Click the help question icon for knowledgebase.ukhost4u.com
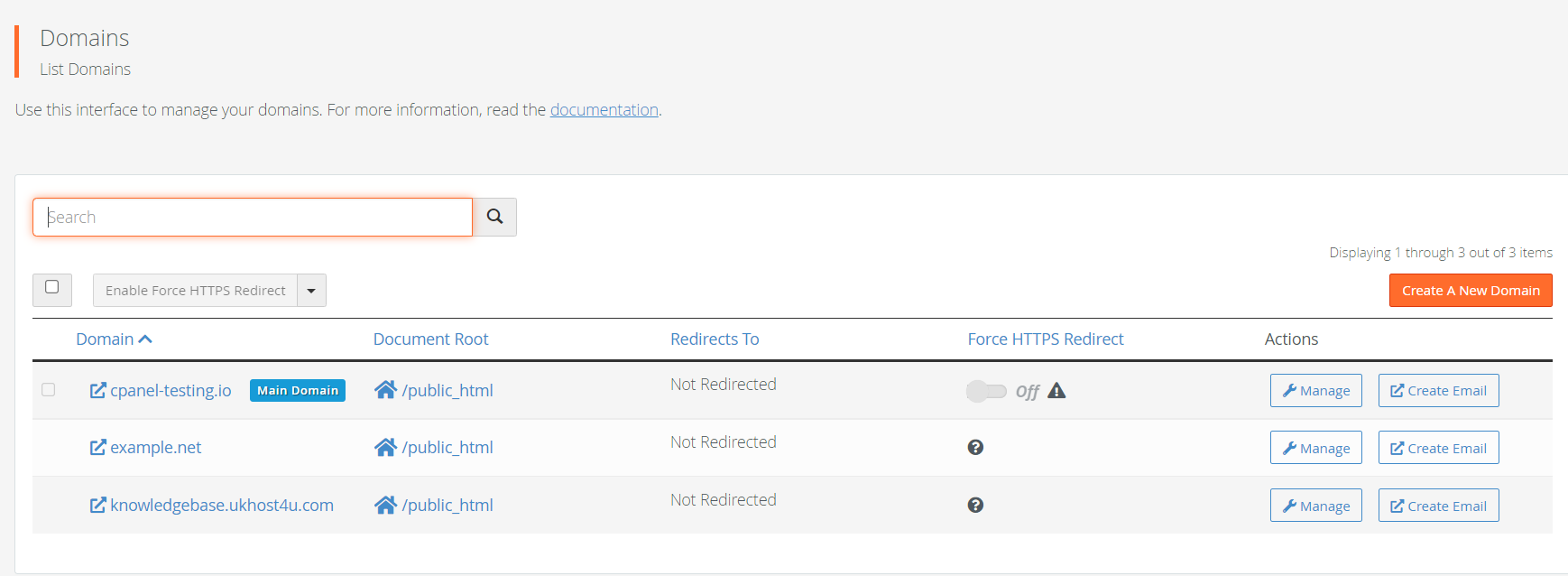The image size is (1568, 576). tap(975, 506)
